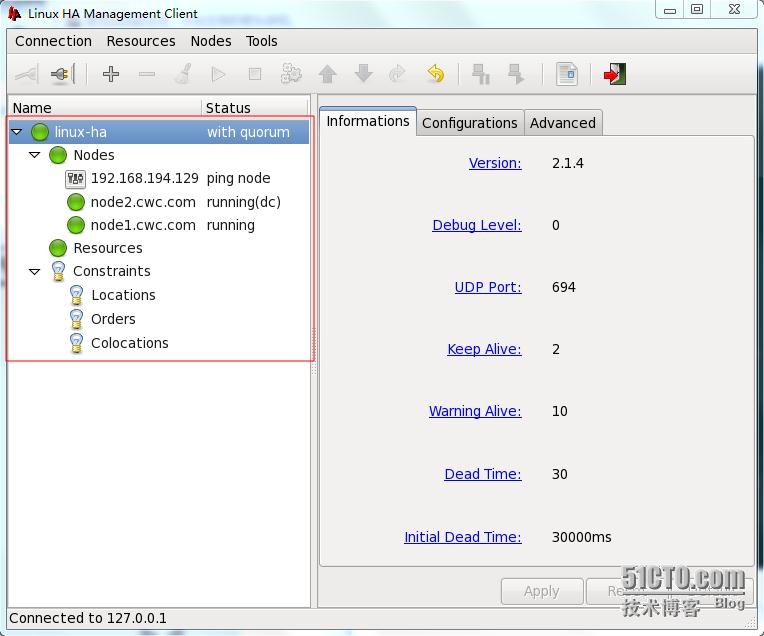
Task: Click the grayed curved redo arrow icon
Action: (398, 74)
